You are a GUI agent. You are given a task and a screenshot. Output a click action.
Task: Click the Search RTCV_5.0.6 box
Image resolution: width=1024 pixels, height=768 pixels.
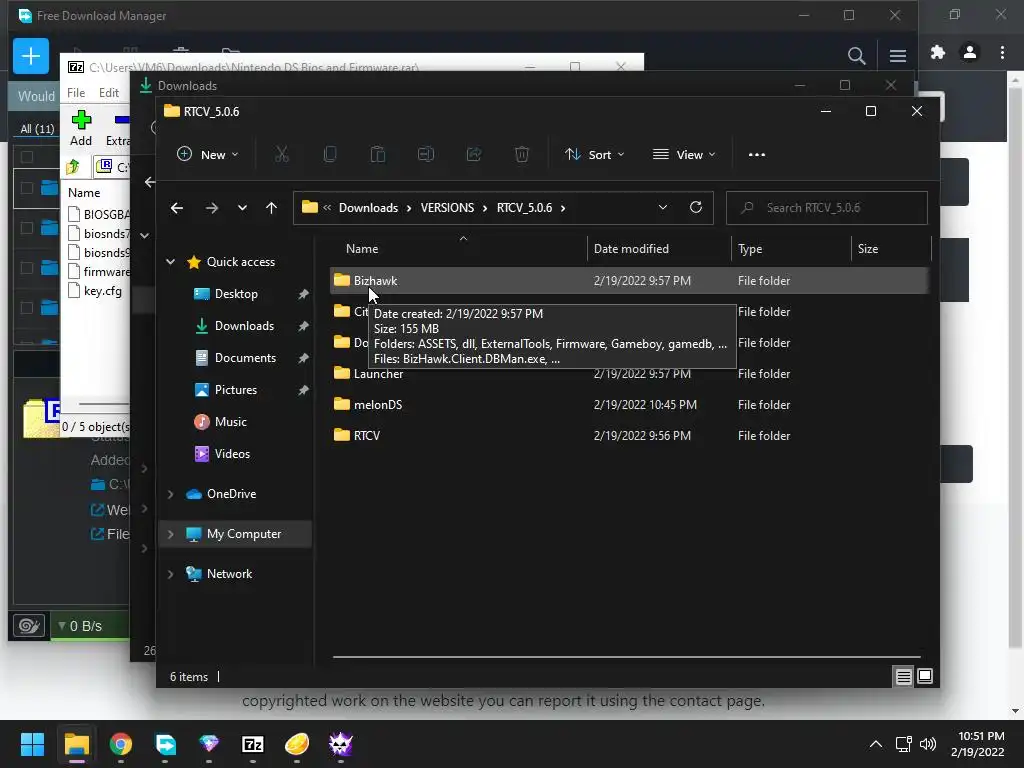pyautogui.click(x=827, y=208)
